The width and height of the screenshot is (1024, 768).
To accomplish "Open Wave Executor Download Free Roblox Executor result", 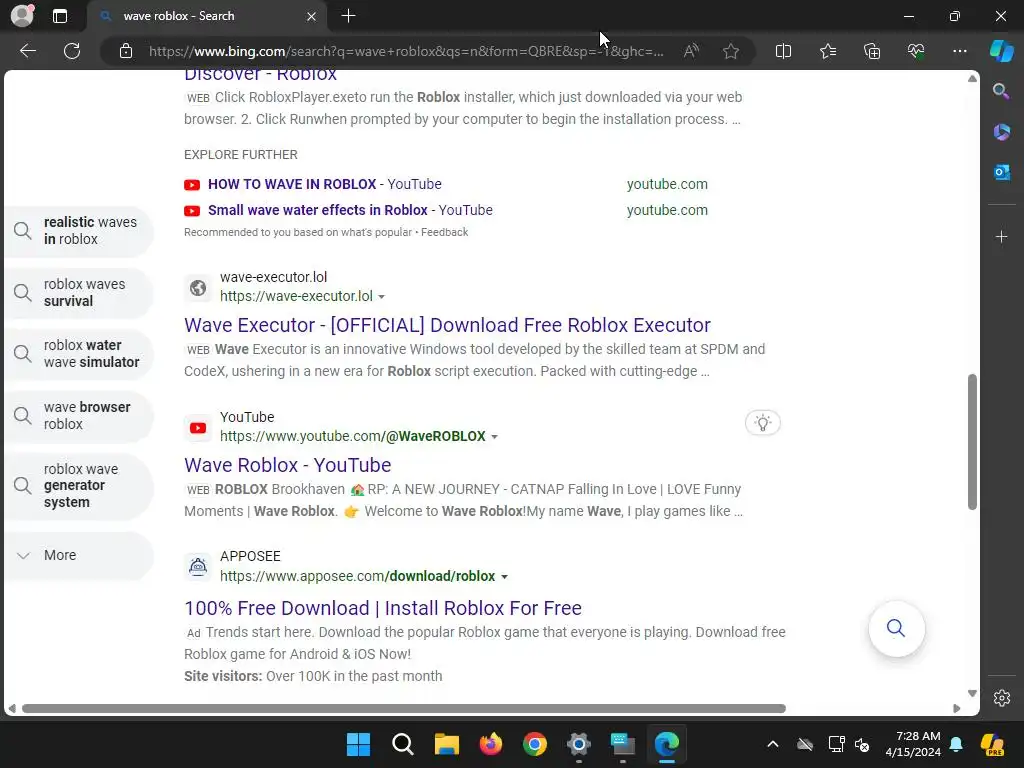I will point(447,325).
